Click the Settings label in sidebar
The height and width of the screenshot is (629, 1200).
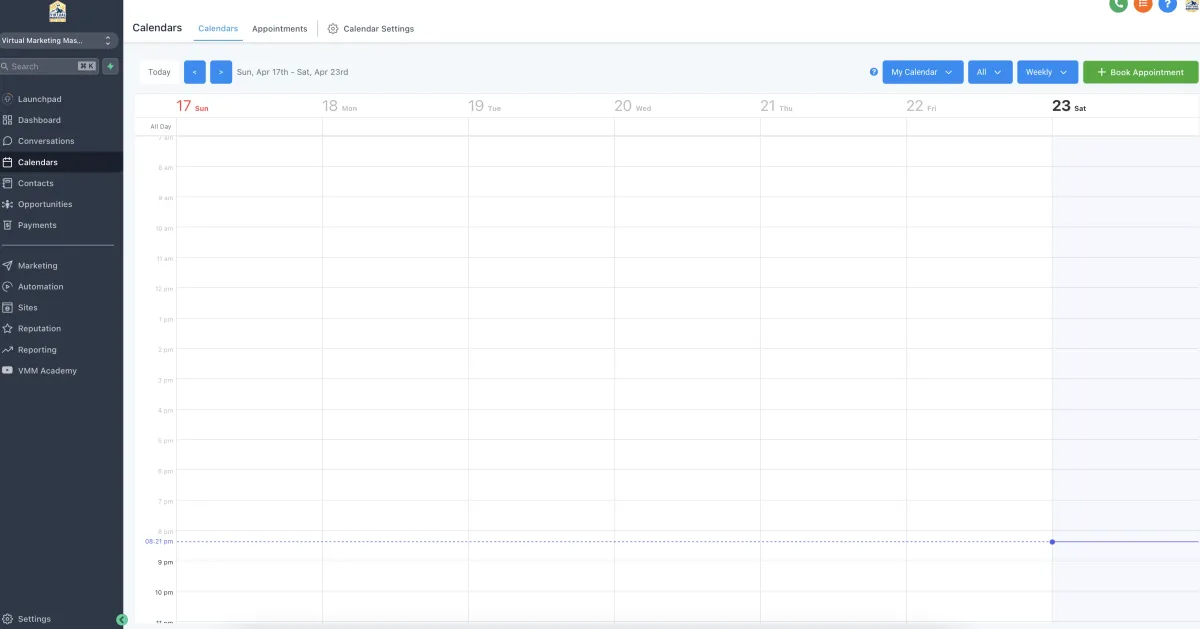34,619
